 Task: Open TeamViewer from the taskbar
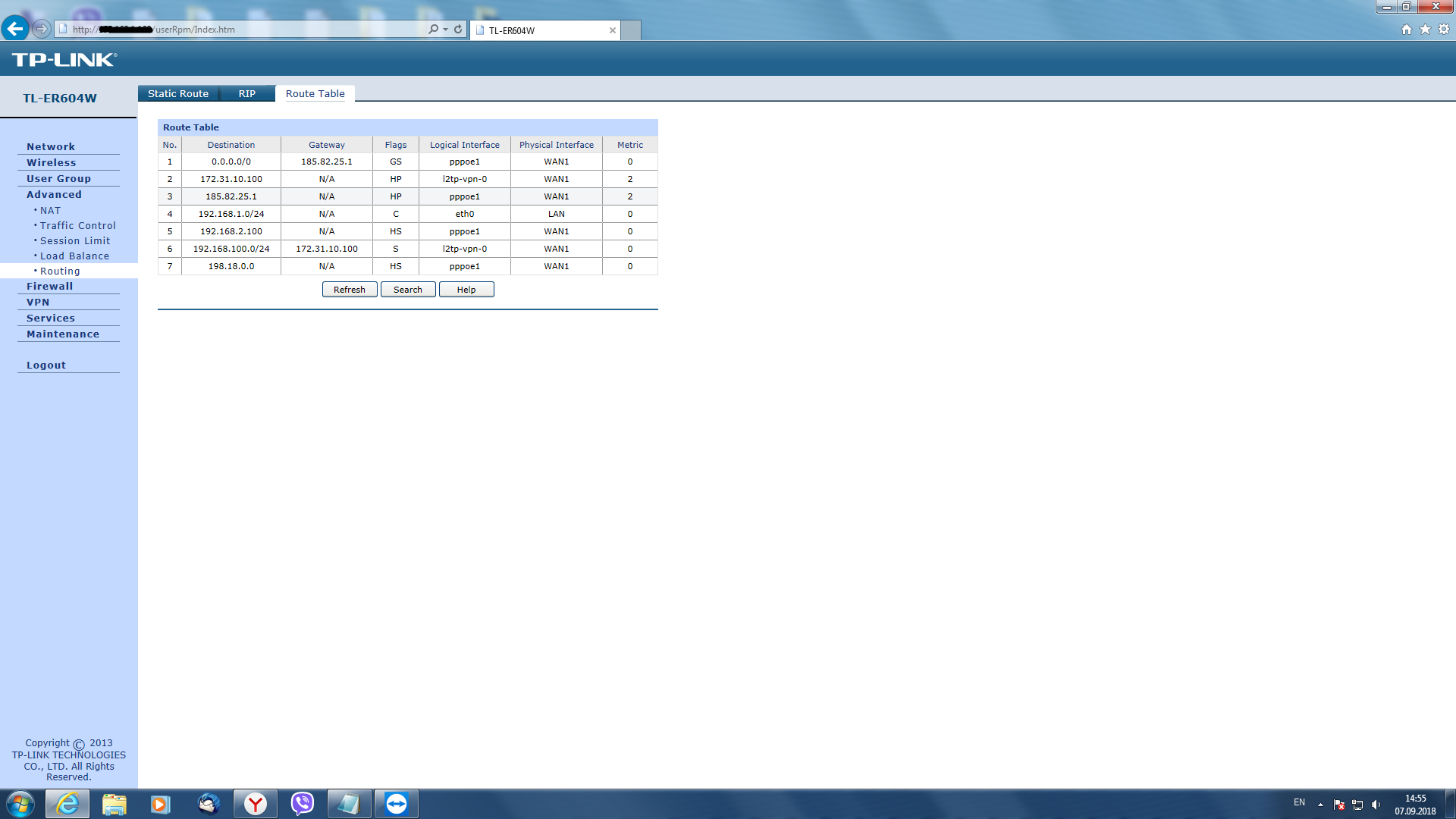396,804
